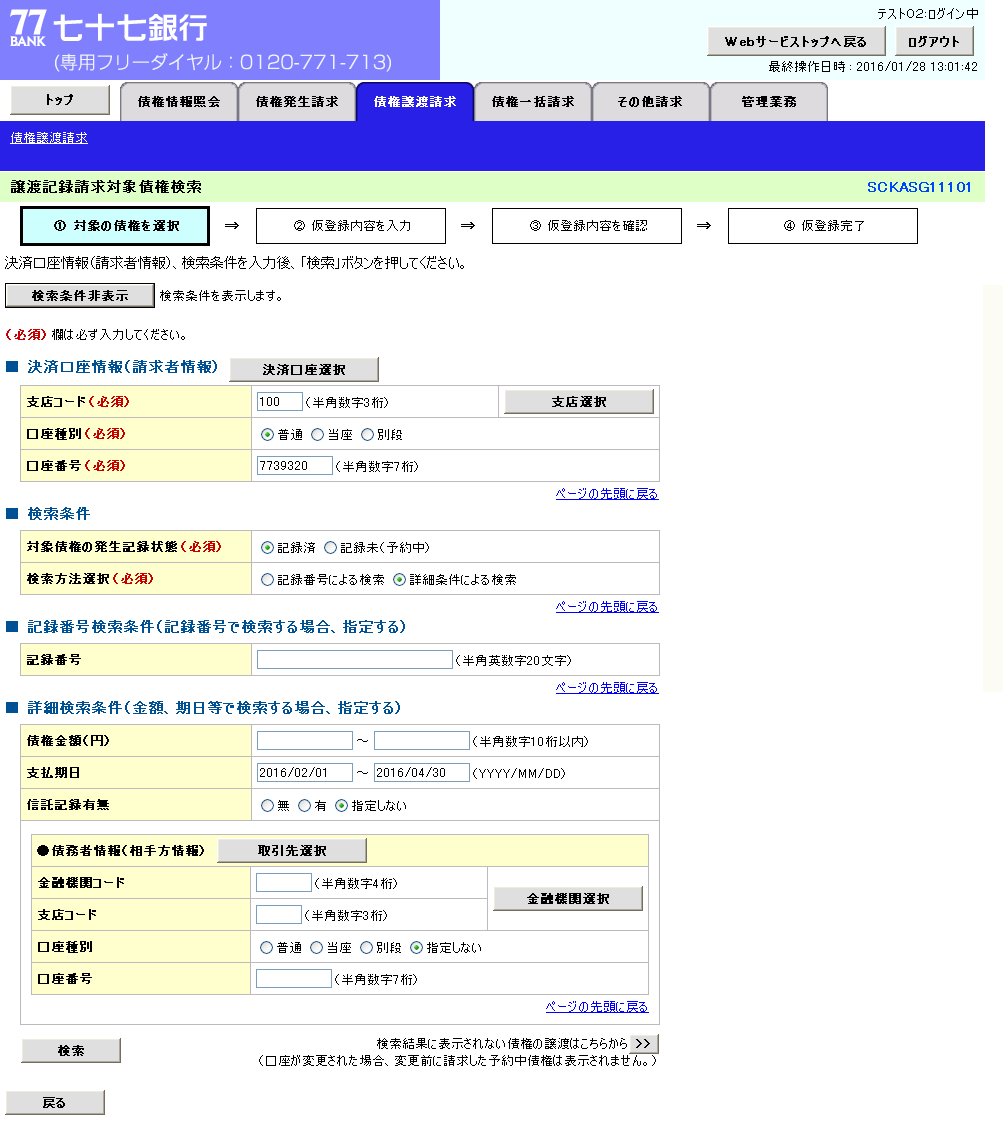Image resolution: width=1003 pixels, height=1129 pixels.
Task: Click 金融機関選択 button
Action: (568, 899)
